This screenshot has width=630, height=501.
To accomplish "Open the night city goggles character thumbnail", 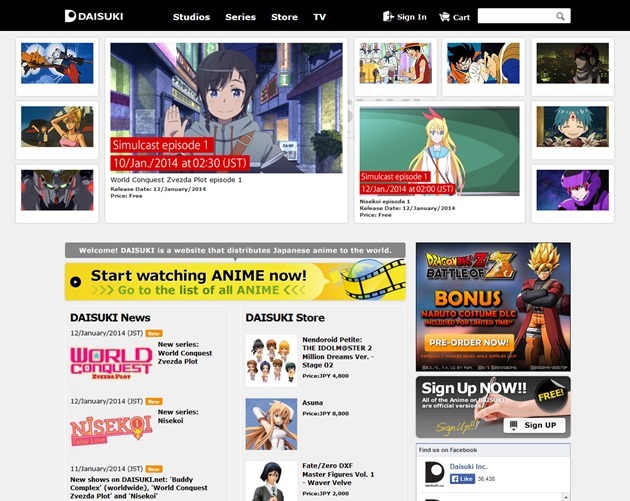I will point(573,63).
